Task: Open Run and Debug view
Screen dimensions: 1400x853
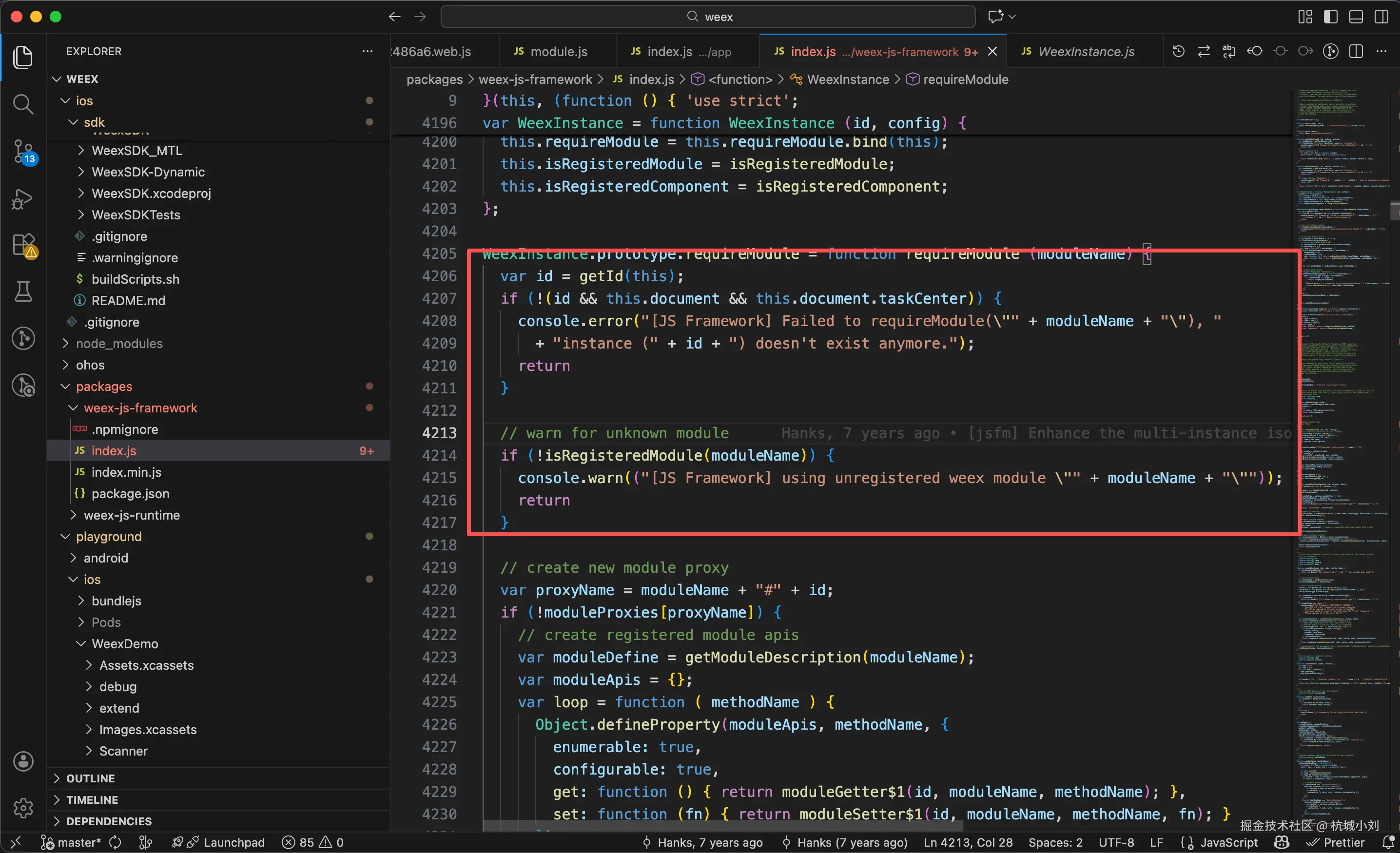Action: pyautogui.click(x=23, y=199)
